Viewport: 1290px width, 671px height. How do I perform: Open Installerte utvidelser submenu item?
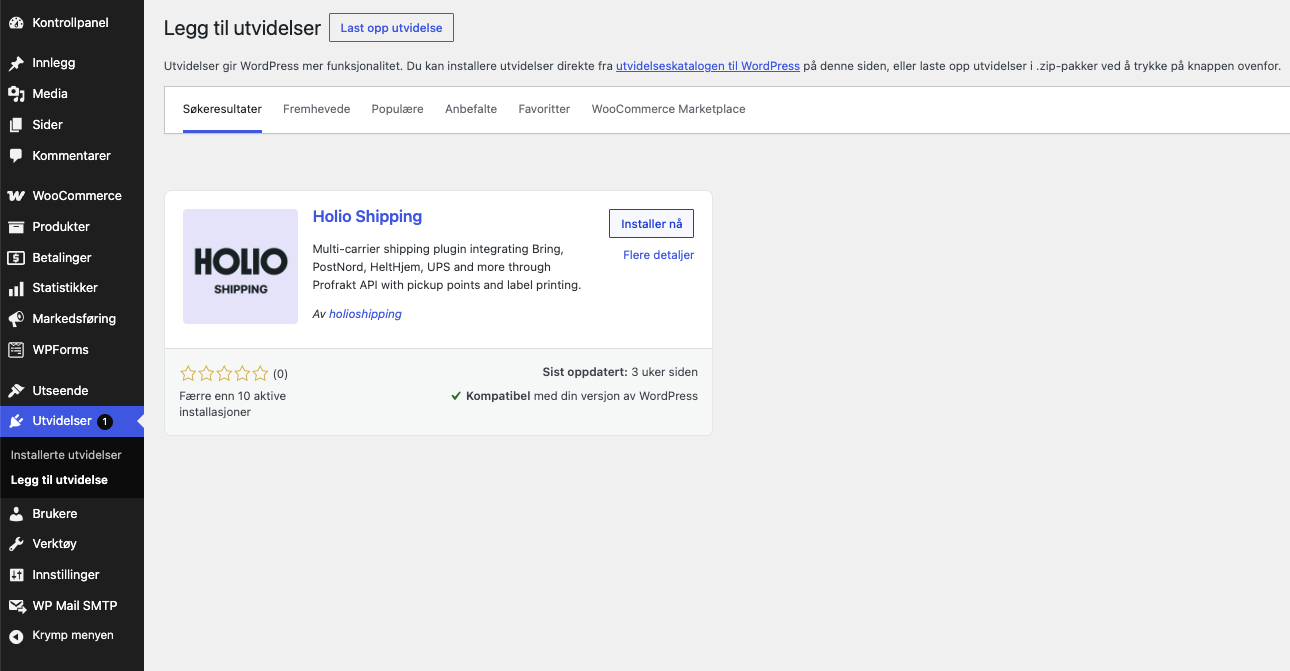point(66,455)
